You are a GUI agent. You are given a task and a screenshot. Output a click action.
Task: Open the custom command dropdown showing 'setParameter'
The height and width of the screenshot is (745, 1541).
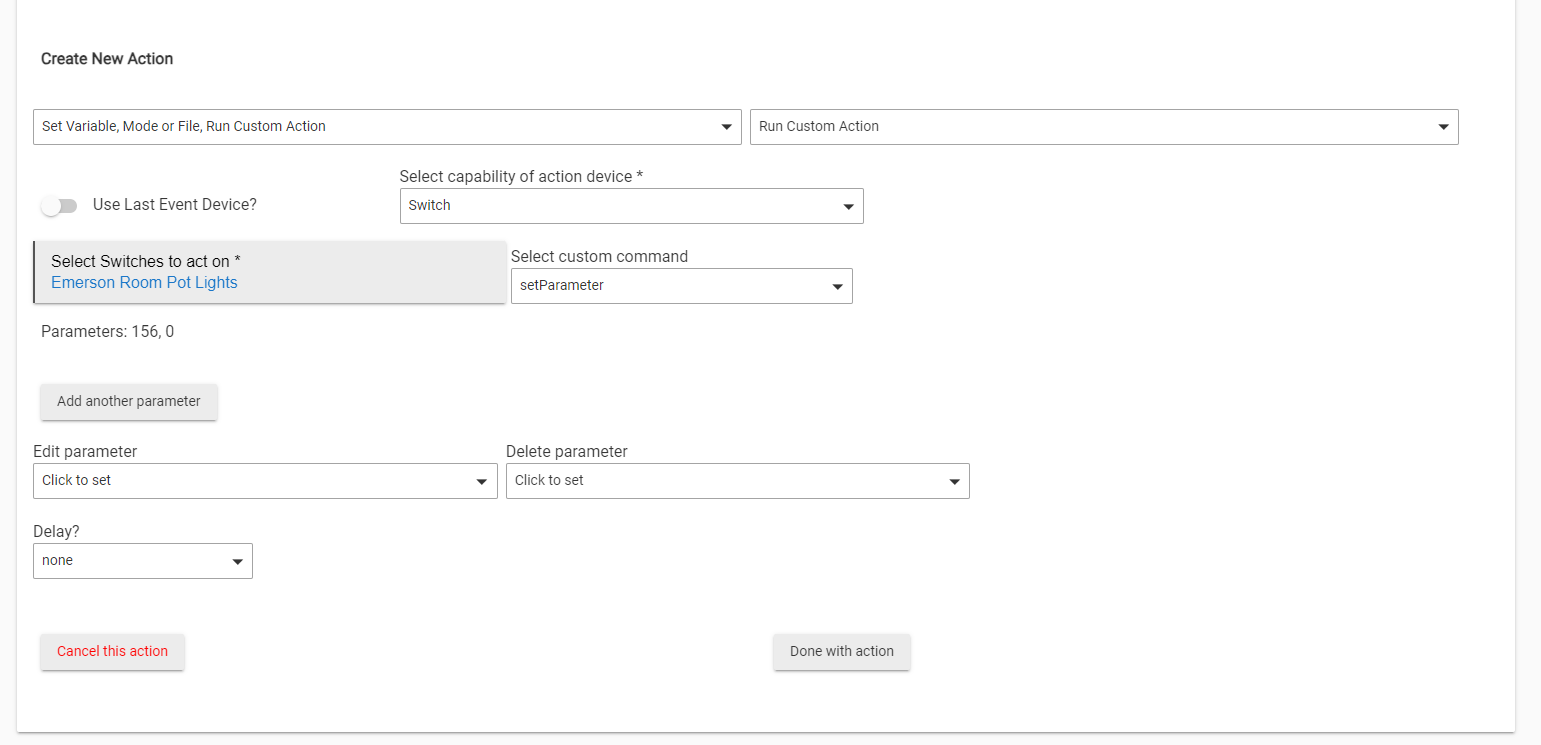point(681,286)
